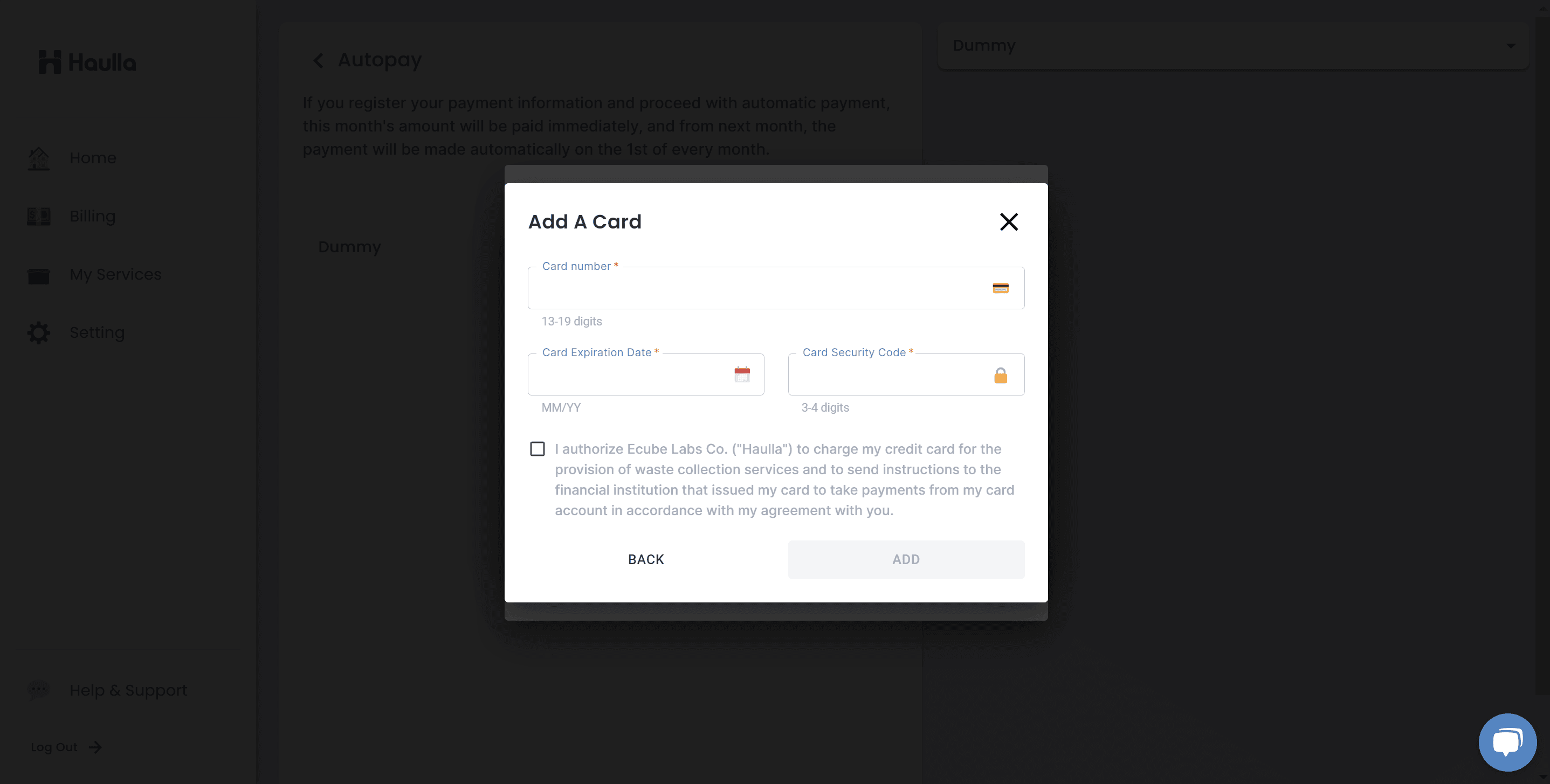The height and width of the screenshot is (784, 1550).
Task: Click the credit card icon in card number field
Action: point(1000,288)
